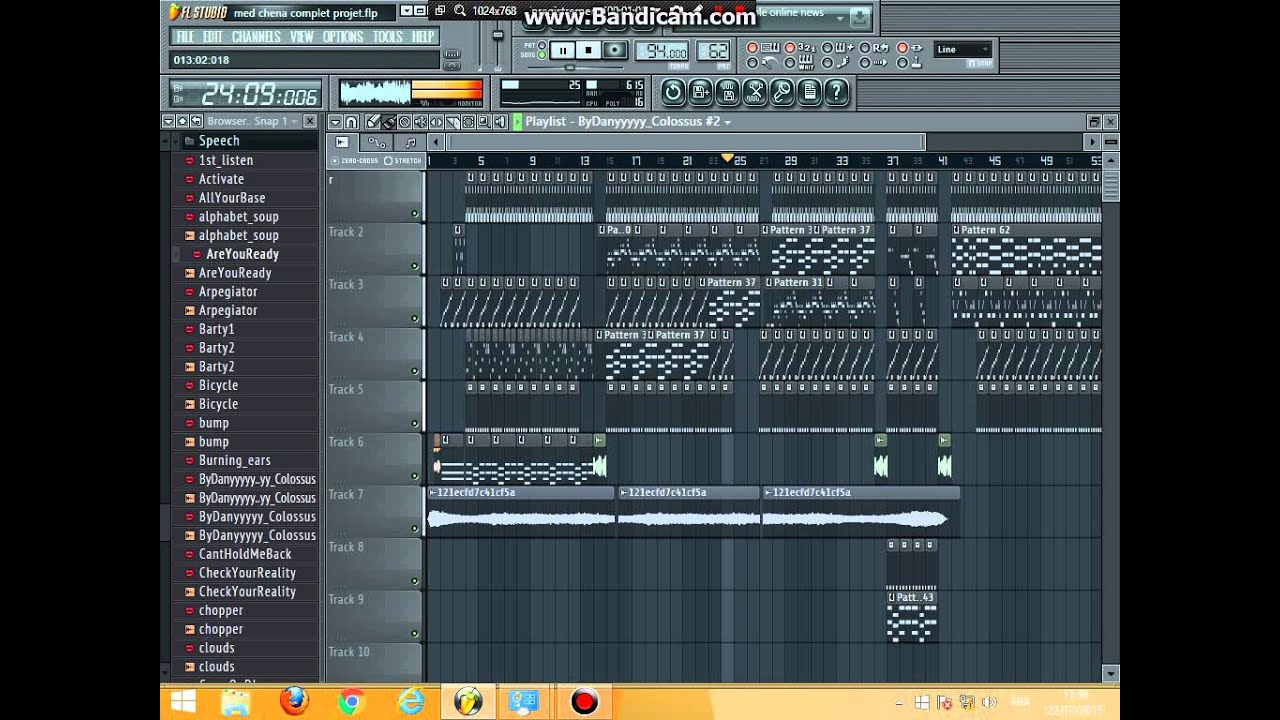Open the EDIT menu

(x=213, y=37)
